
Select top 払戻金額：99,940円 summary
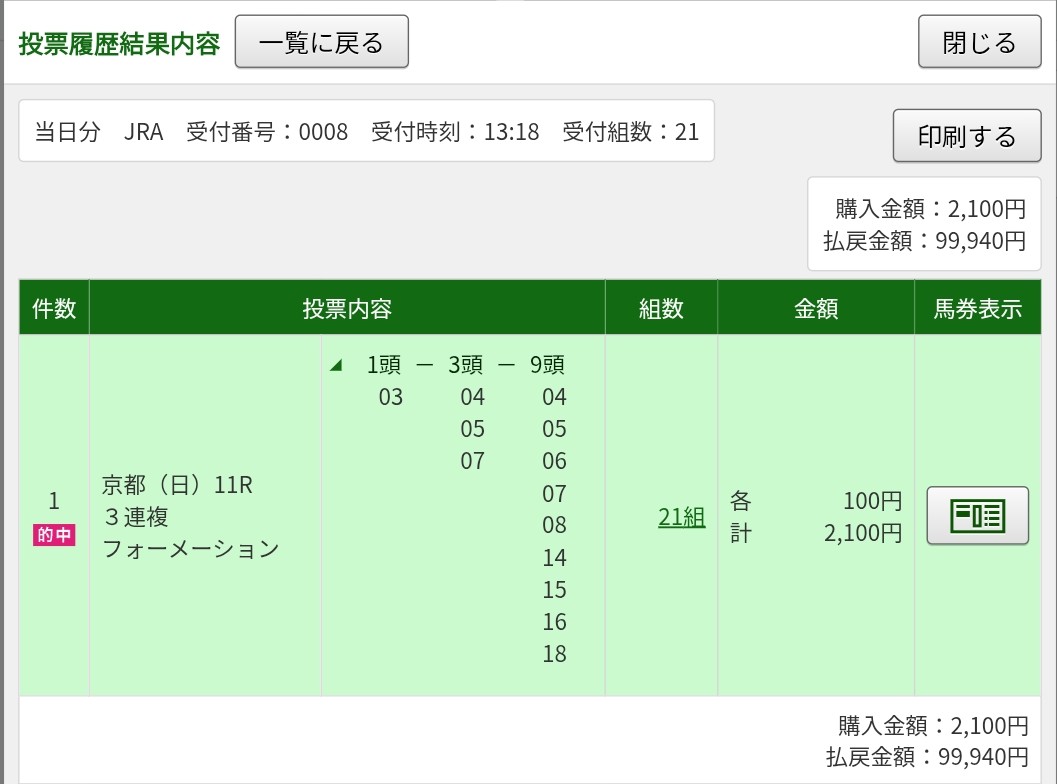924,241
